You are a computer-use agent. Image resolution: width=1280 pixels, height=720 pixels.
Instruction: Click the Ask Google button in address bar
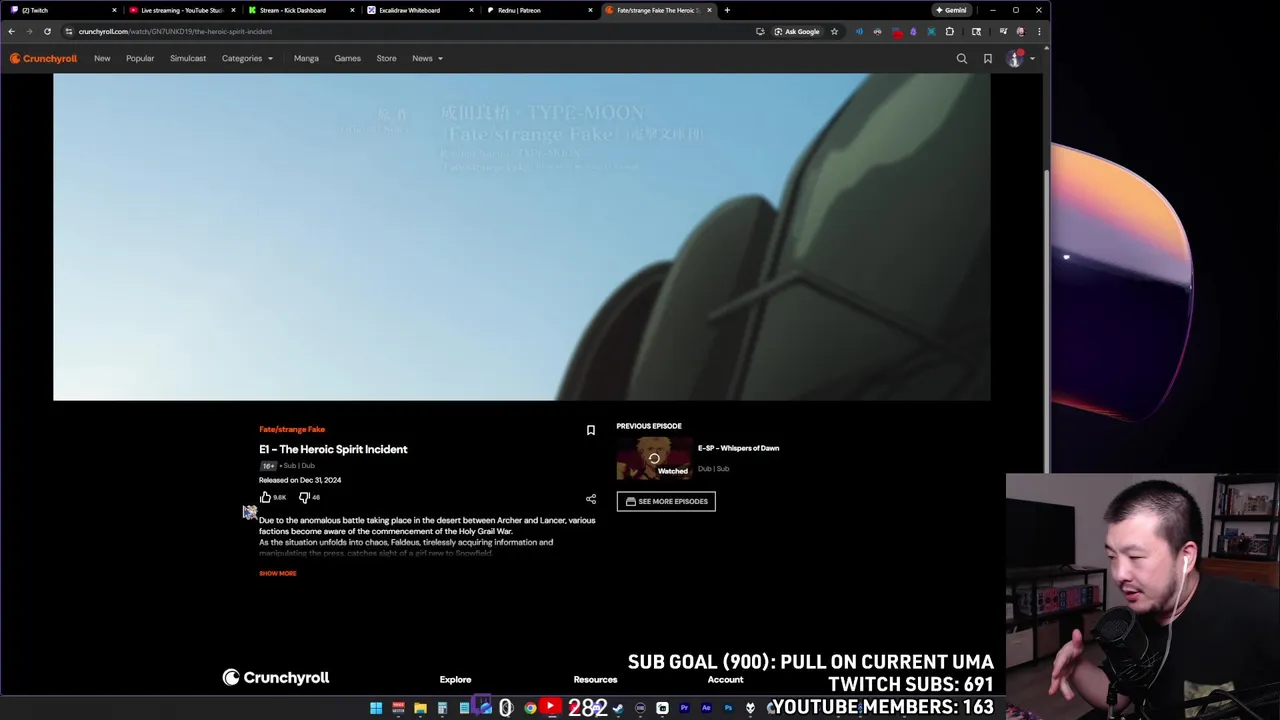[797, 31]
